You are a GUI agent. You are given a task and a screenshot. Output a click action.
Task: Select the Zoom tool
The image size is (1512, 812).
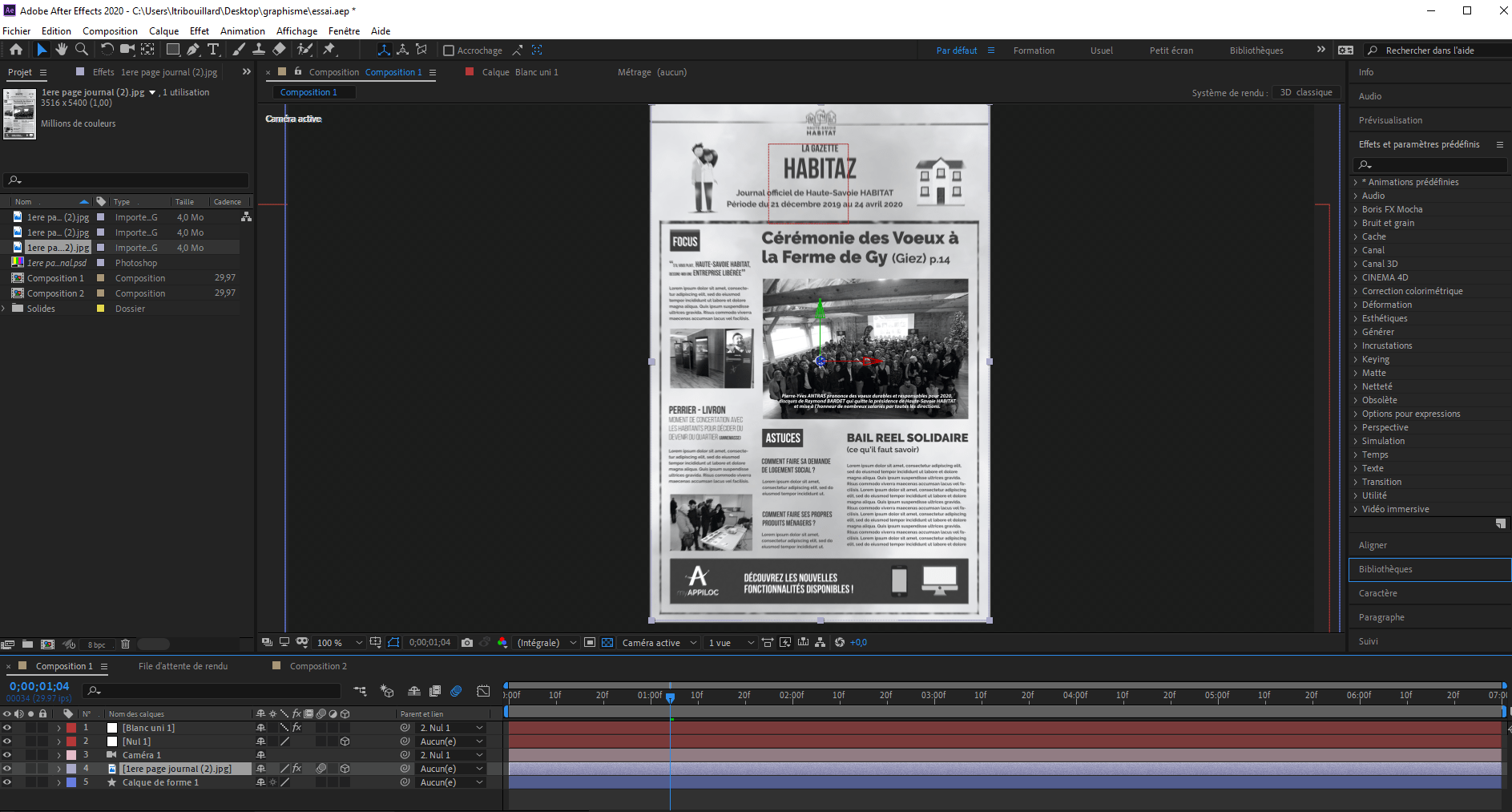click(x=82, y=50)
